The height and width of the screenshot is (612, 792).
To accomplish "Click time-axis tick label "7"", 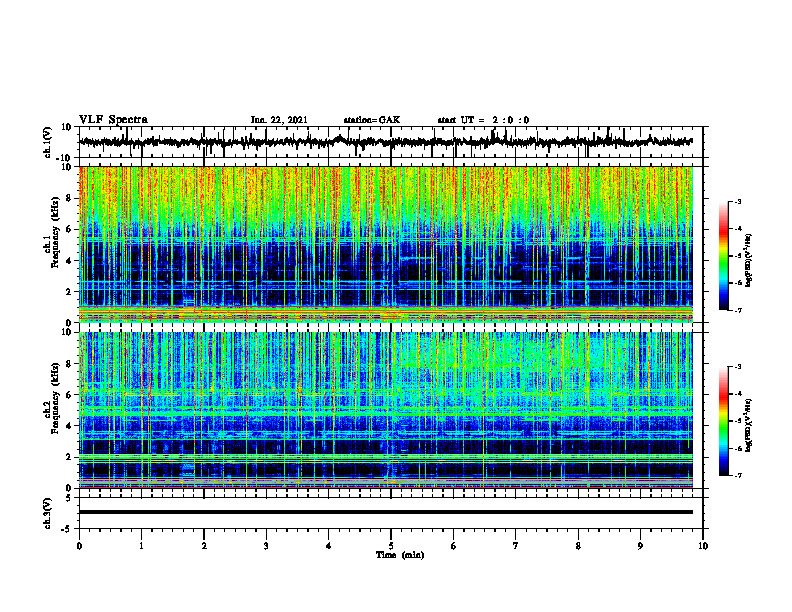I will pyautogui.click(x=516, y=546).
